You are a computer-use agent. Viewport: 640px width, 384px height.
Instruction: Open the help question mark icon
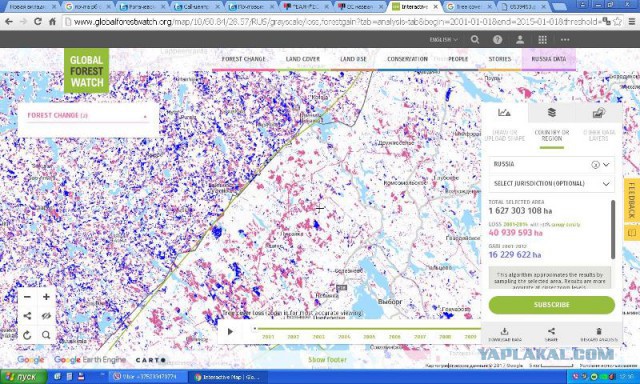click(497, 40)
